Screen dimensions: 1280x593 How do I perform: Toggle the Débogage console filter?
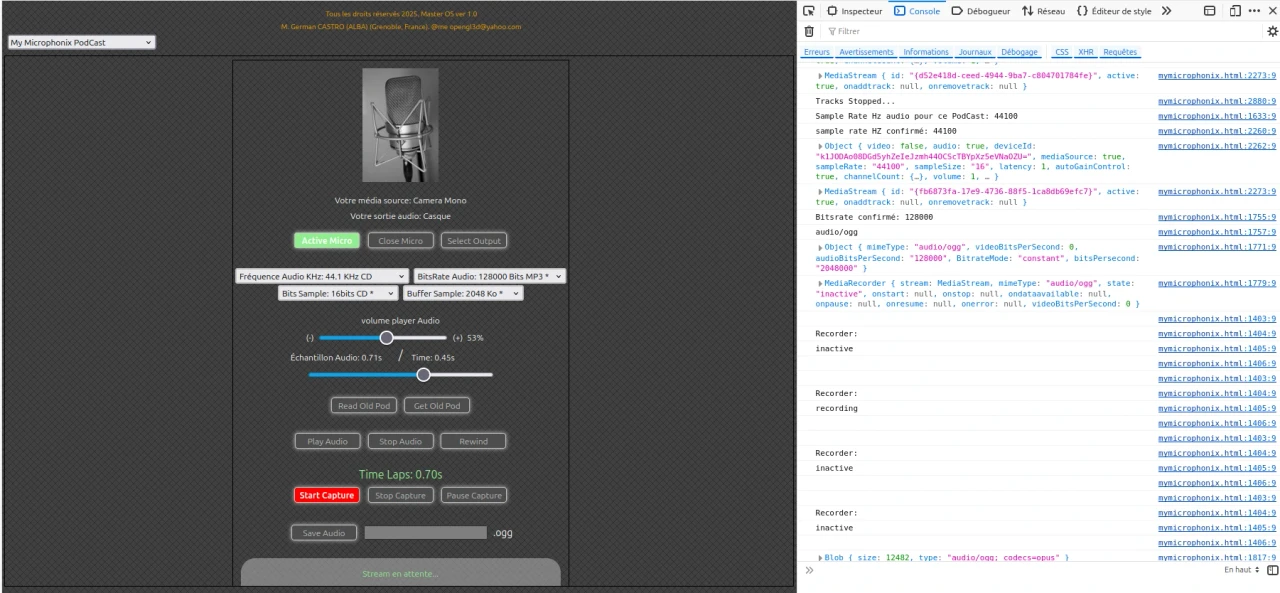click(1020, 52)
